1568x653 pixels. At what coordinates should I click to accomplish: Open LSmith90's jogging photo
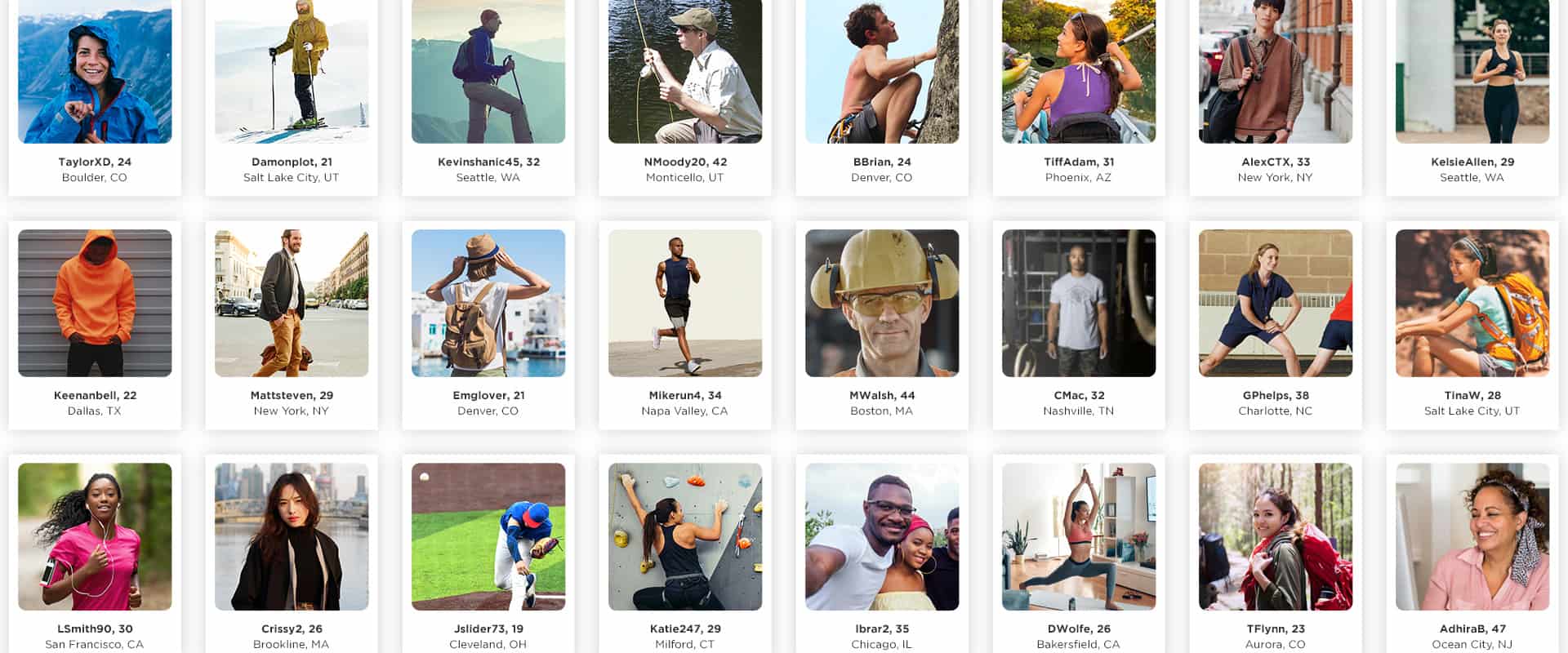tap(95, 536)
